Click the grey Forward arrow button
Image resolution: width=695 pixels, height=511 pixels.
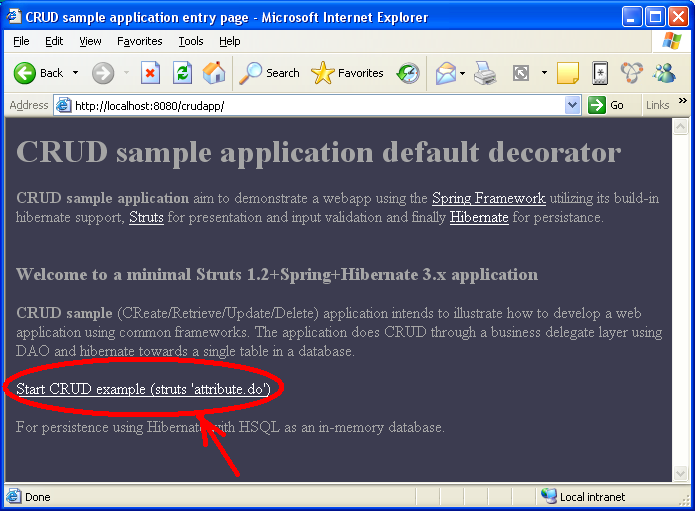point(103,73)
